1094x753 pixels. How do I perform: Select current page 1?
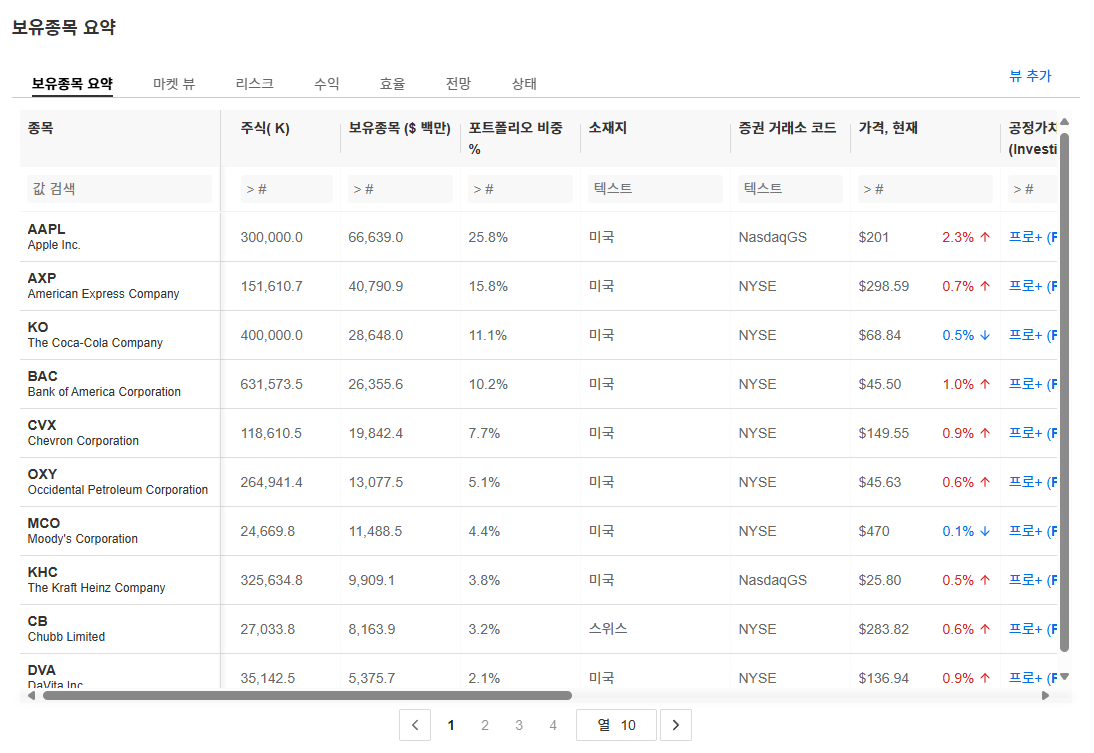click(451, 725)
